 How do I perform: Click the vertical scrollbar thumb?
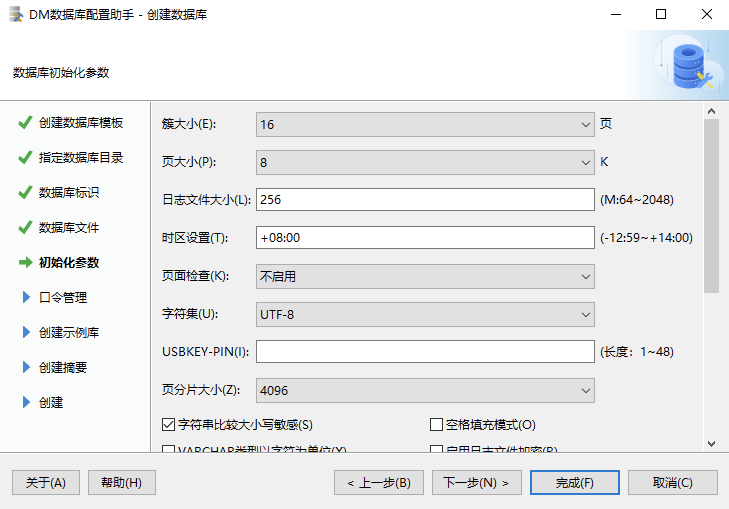(711, 206)
